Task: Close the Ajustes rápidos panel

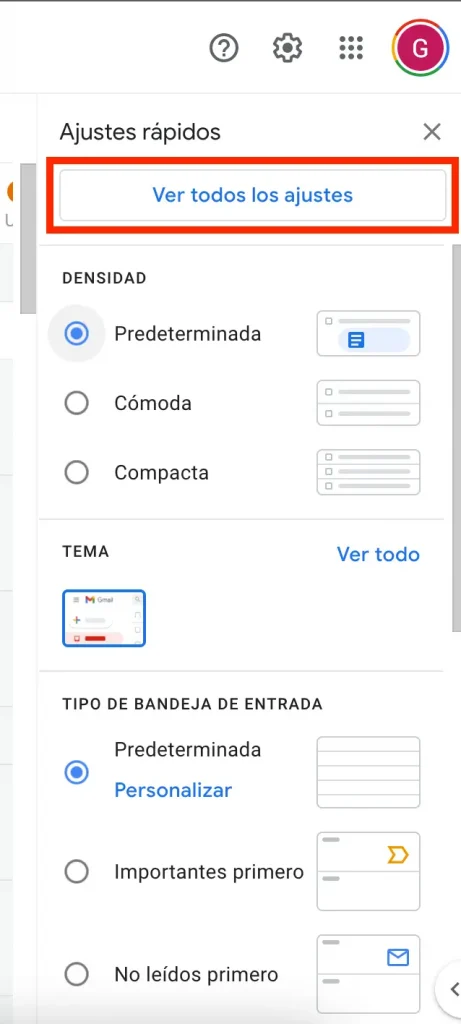Action: 432,132
